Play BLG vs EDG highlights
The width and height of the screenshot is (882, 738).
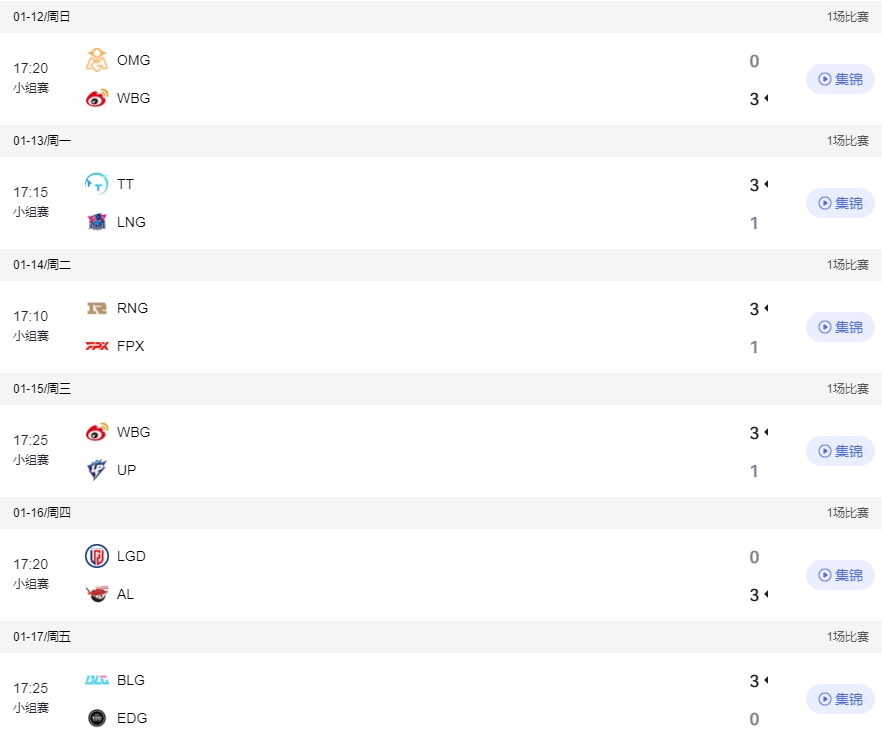click(840, 699)
